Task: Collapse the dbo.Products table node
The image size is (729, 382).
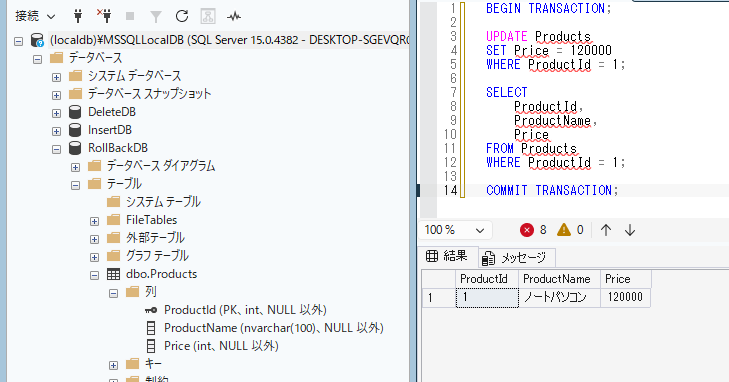Action: 94,276
